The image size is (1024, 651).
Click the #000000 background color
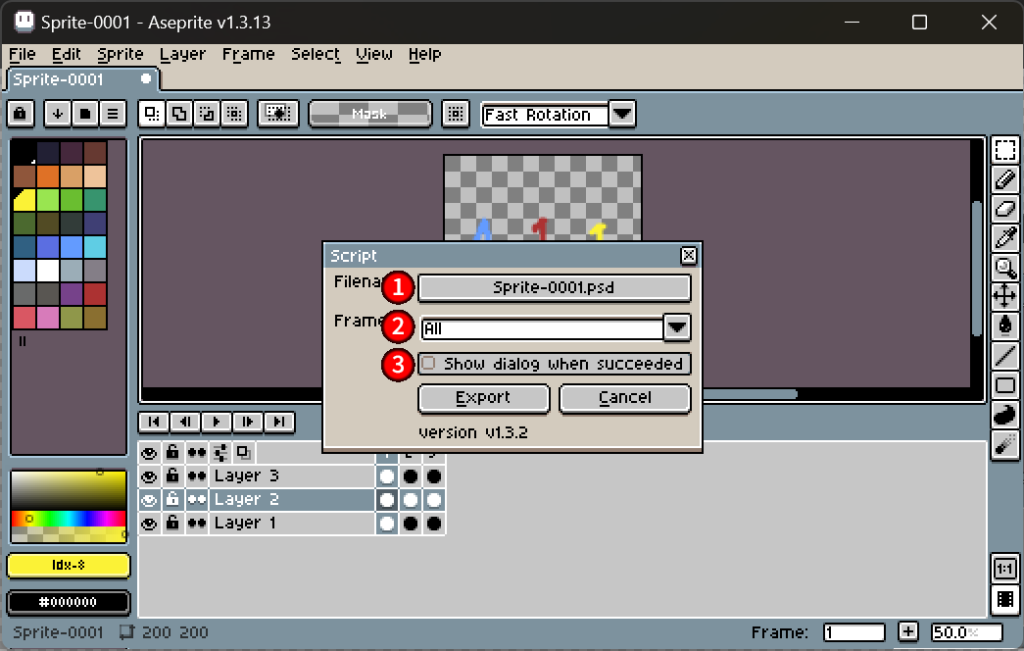tap(69, 602)
